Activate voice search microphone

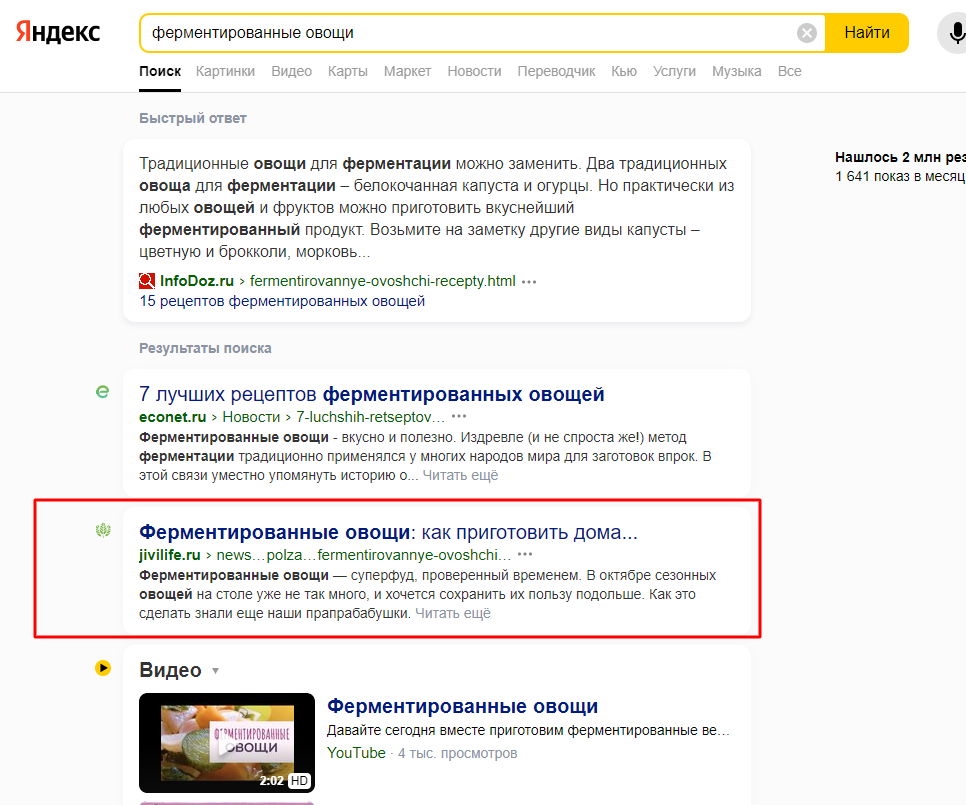tap(954, 33)
